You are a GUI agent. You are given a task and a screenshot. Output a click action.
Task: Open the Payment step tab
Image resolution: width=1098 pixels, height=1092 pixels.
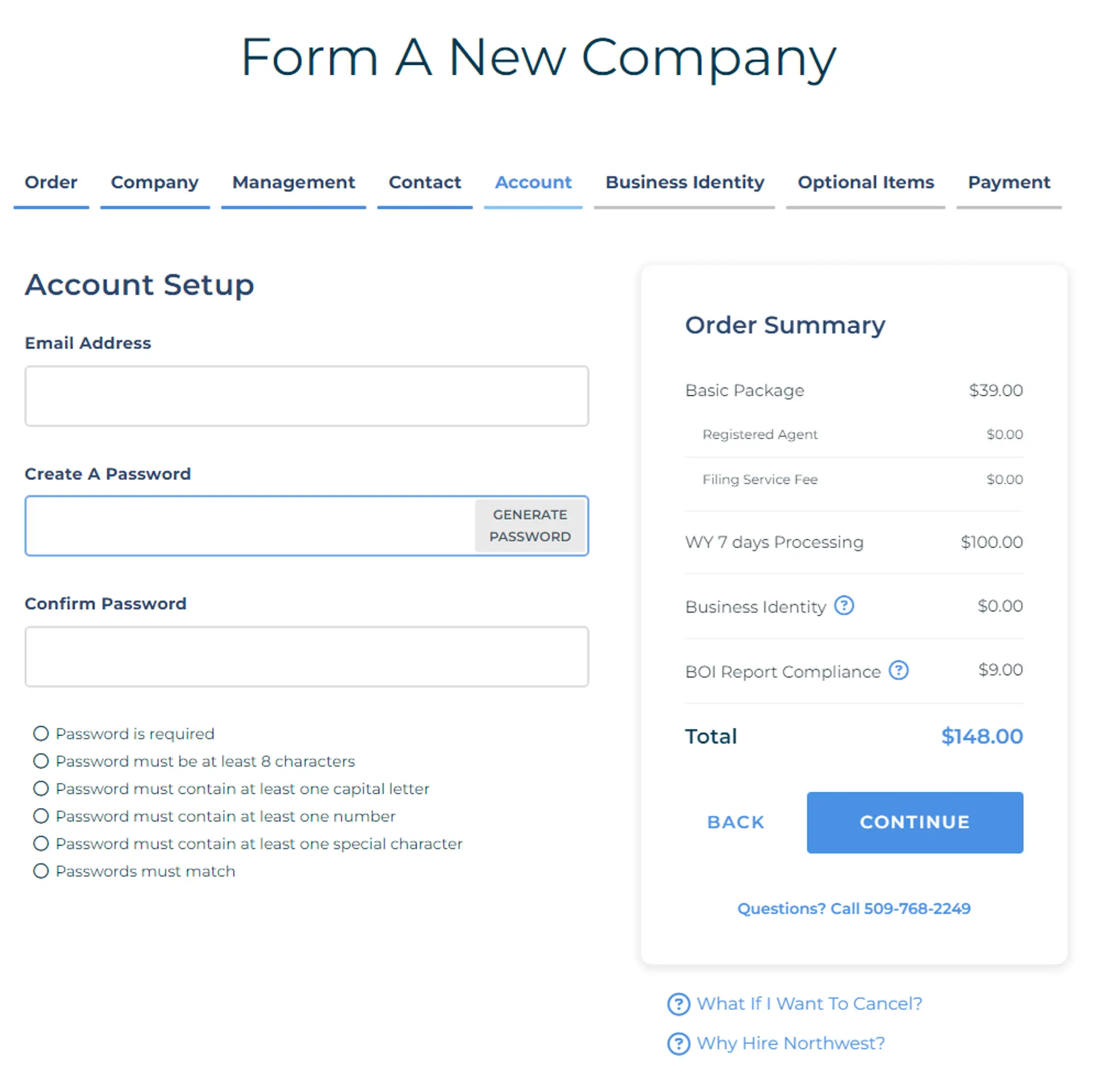[x=1009, y=182]
